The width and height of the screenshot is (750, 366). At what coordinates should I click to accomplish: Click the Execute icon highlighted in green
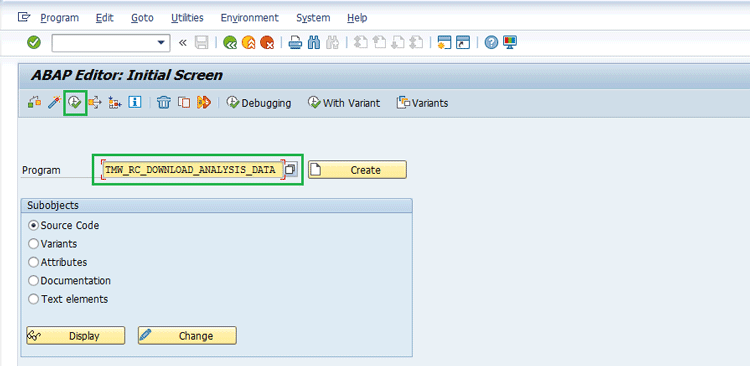point(75,102)
